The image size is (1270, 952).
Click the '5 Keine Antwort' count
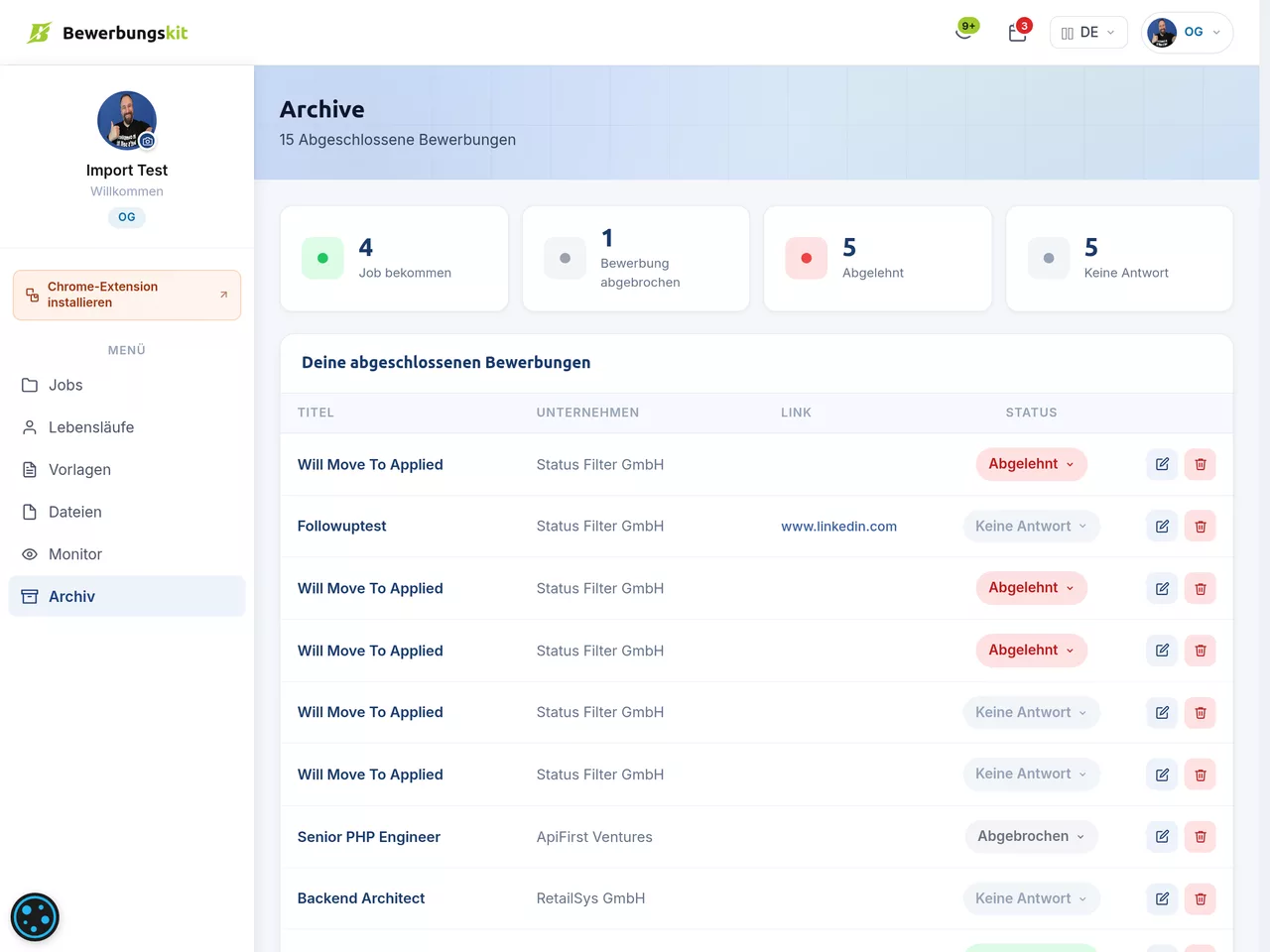tap(1091, 247)
